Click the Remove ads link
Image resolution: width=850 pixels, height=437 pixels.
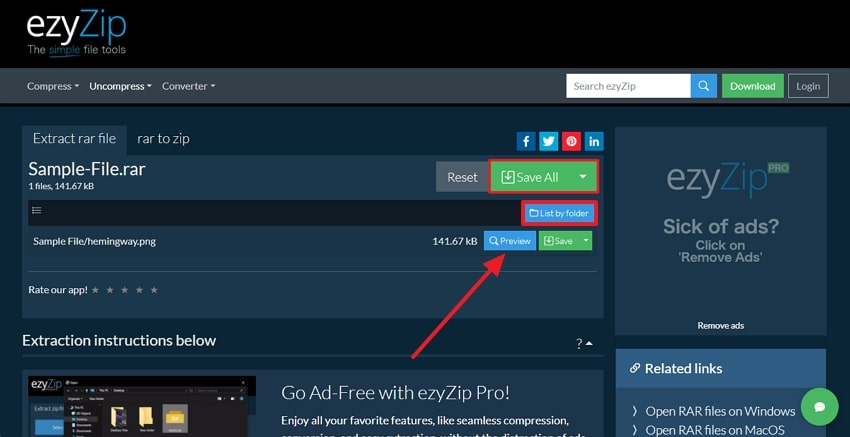pos(720,326)
